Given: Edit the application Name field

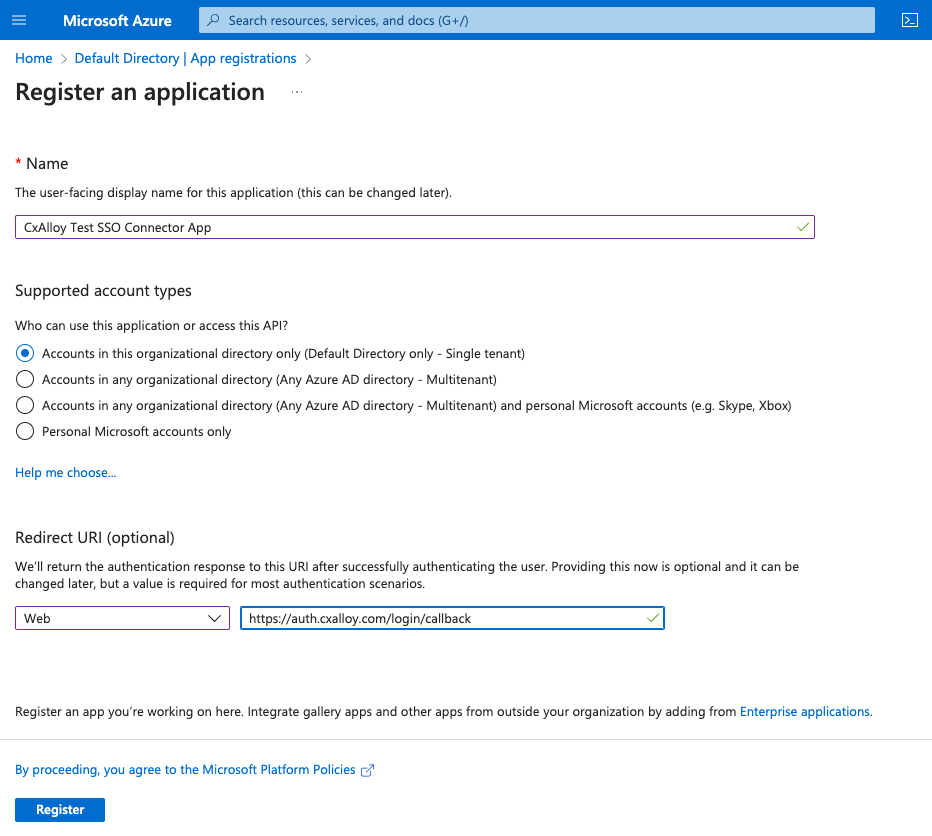Looking at the screenshot, I should pyautogui.click(x=415, y=227).
